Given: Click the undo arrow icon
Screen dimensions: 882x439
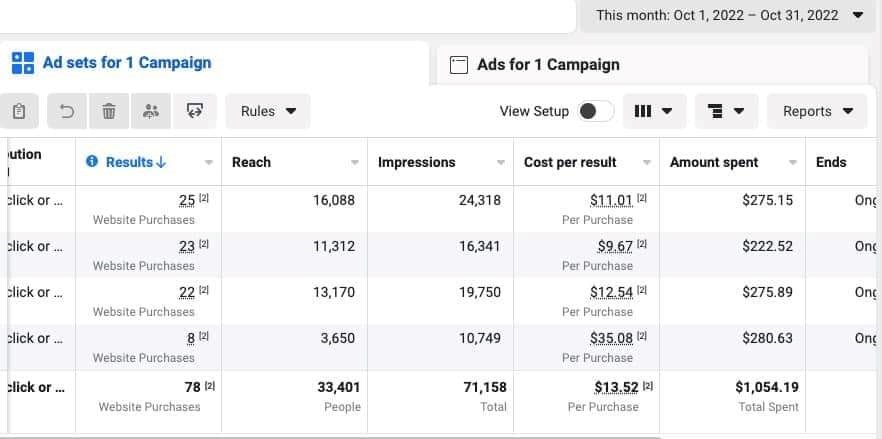Looking at the screenshot, I should point(67,112).
